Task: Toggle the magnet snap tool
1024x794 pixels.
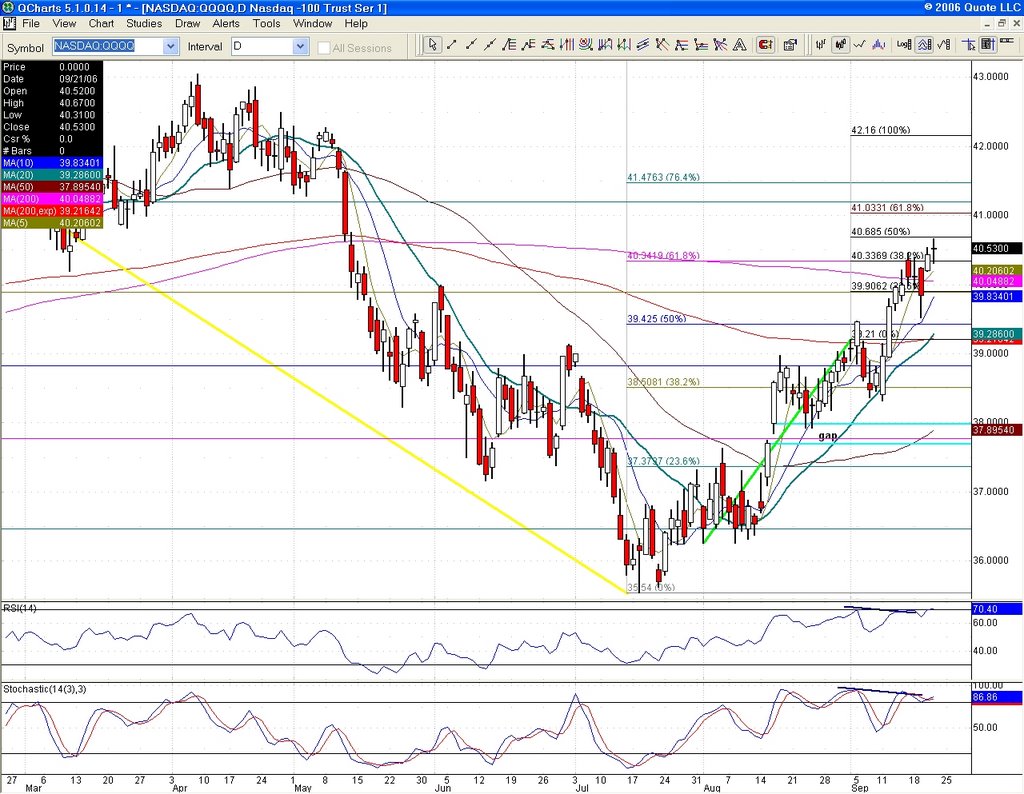Action: [x=765, y=45]
